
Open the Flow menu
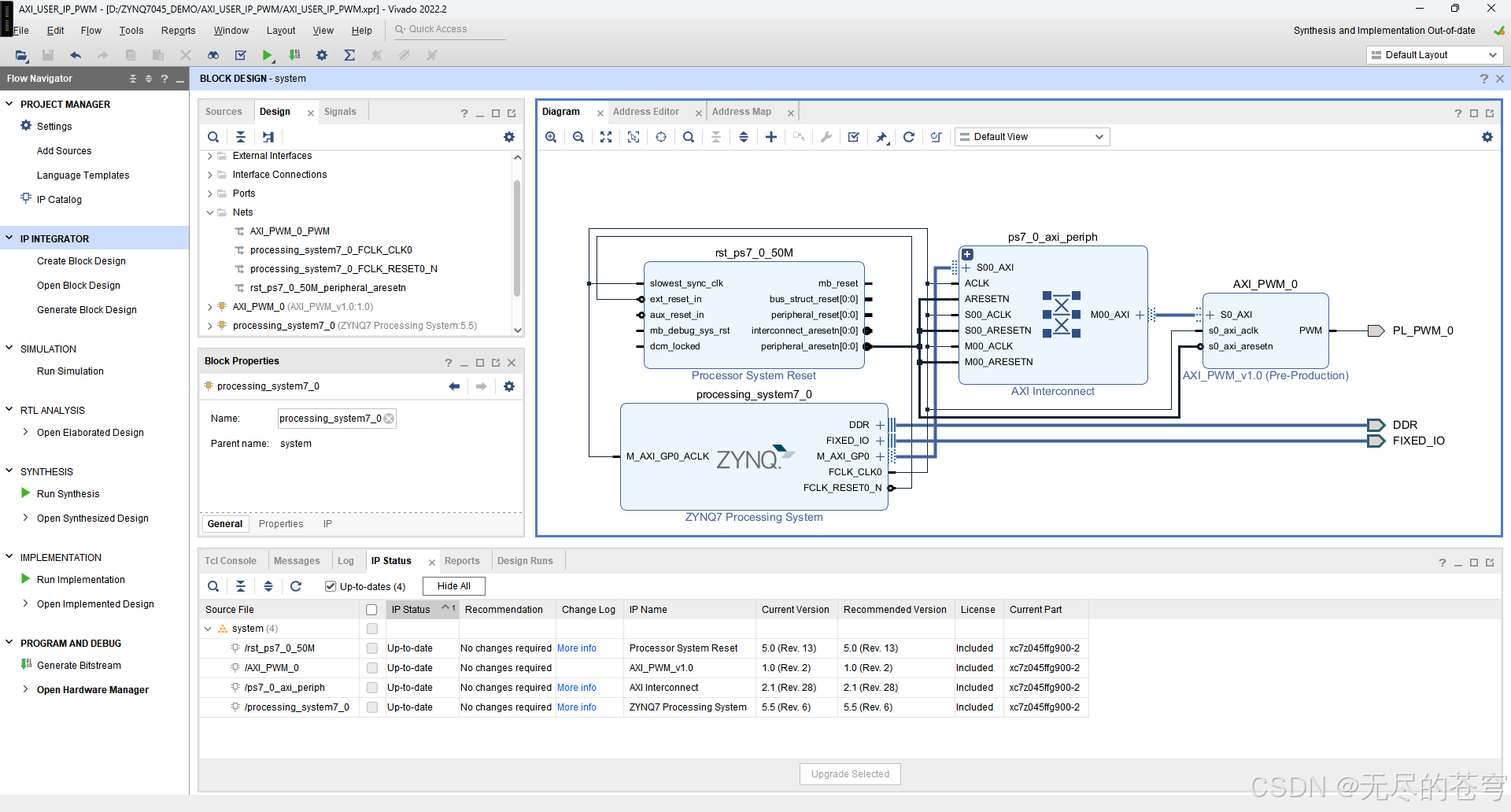tap(91, 31)
